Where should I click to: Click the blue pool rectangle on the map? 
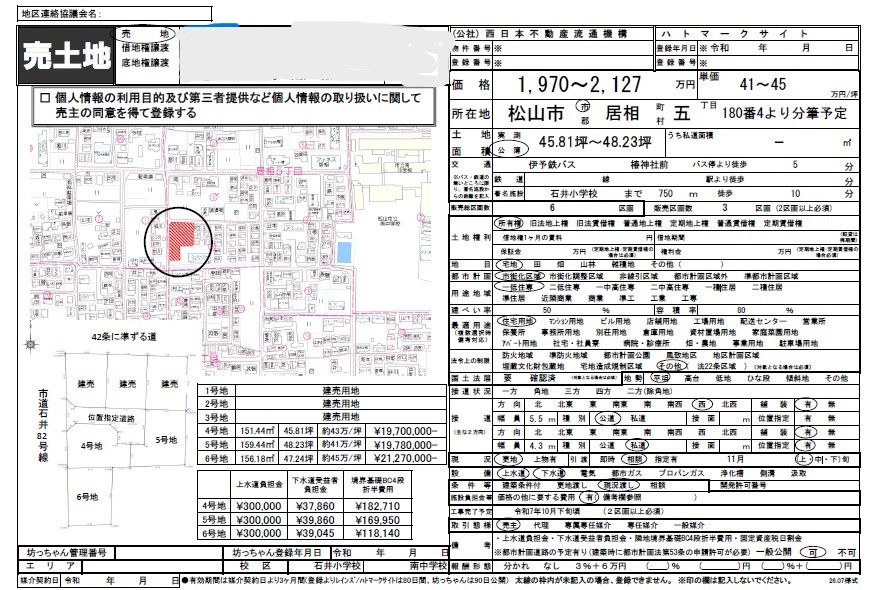point(344,252)
